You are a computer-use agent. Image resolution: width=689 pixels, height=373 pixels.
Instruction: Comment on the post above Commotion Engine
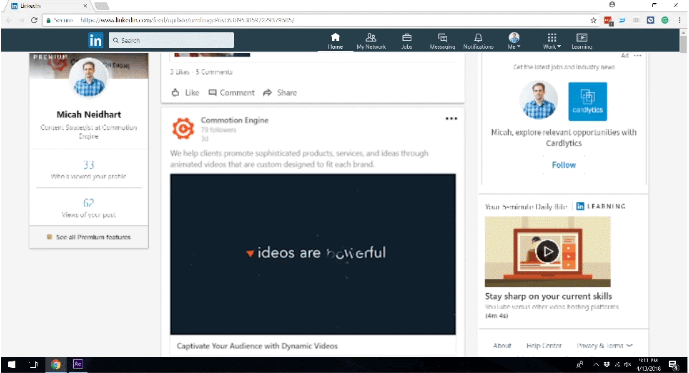point(231,93)
